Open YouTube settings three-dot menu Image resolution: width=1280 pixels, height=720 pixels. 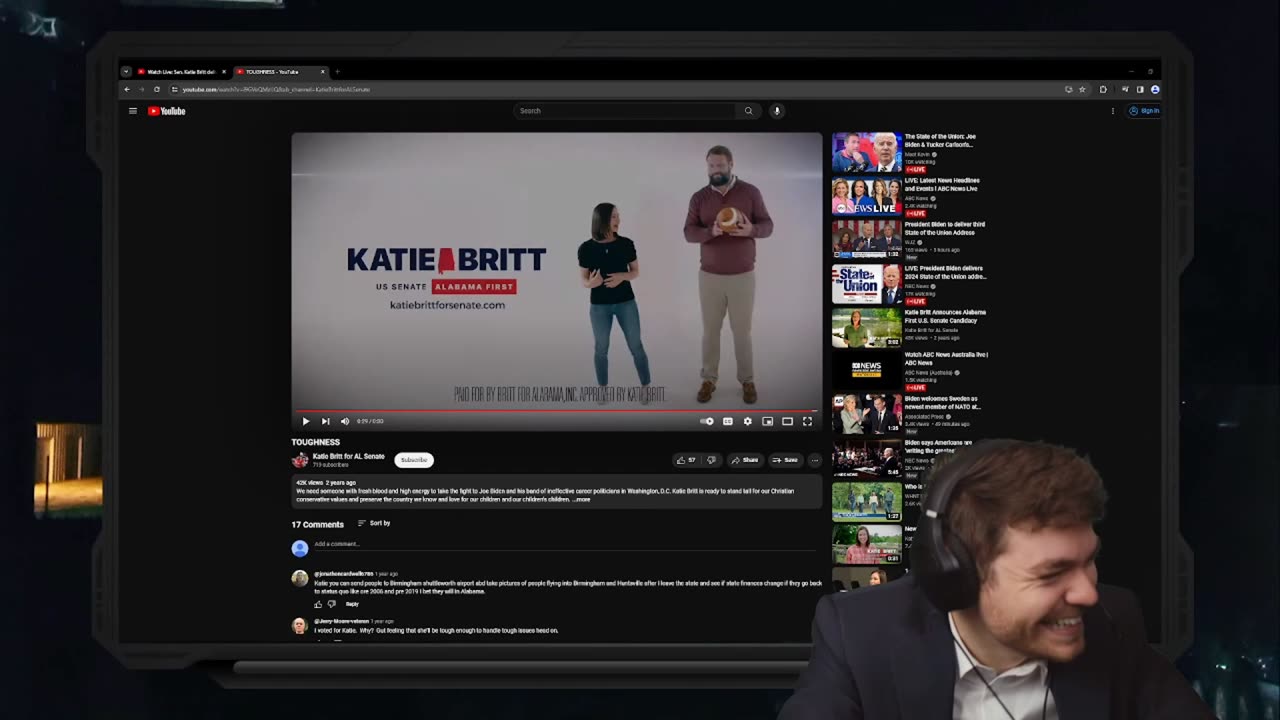click(x=1112, y=111)
